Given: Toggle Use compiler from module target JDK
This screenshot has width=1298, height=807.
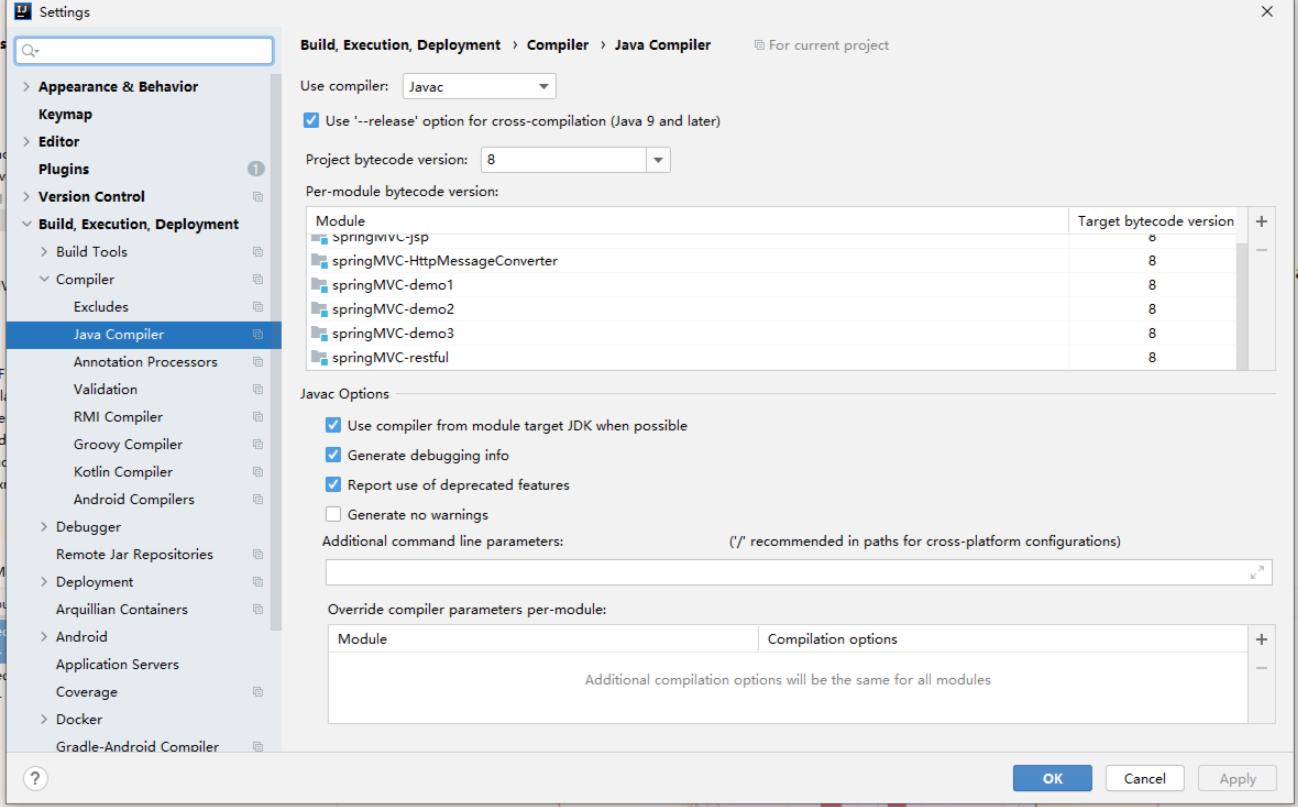Looking at the screenshot, I should 333,425.
